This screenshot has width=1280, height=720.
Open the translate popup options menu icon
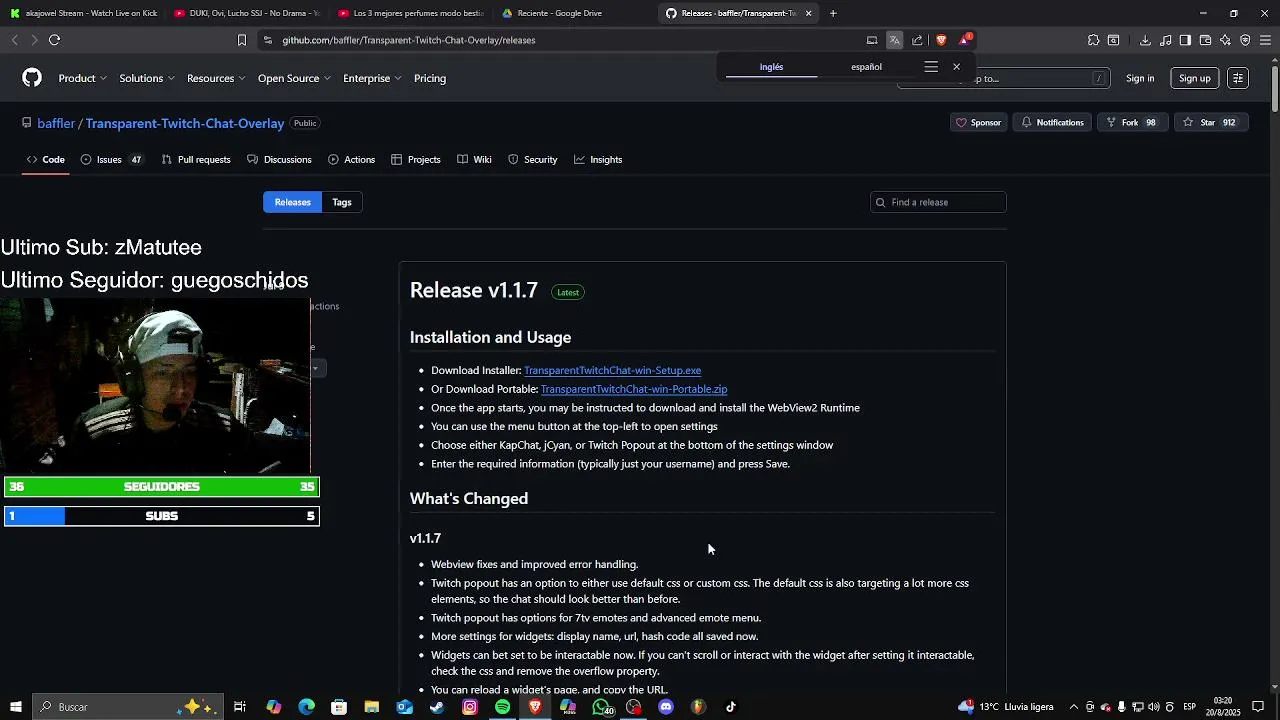pyautogui.click(x=931, y=67)
